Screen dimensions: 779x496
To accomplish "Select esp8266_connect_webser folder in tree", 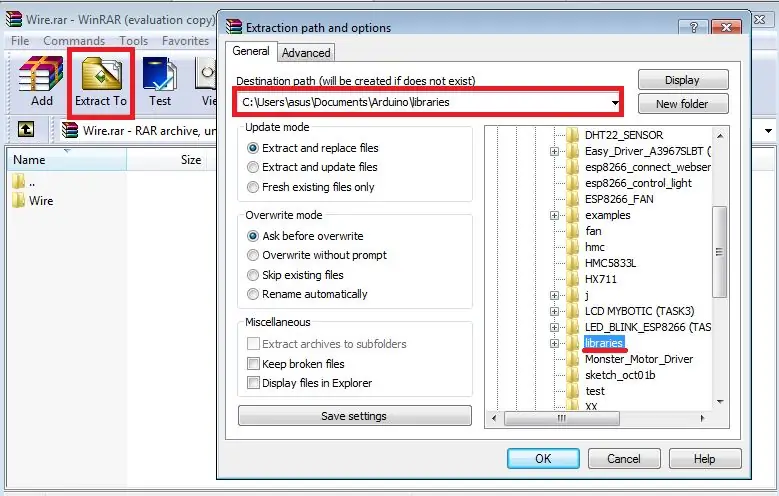I will click(x=647, y=167).
